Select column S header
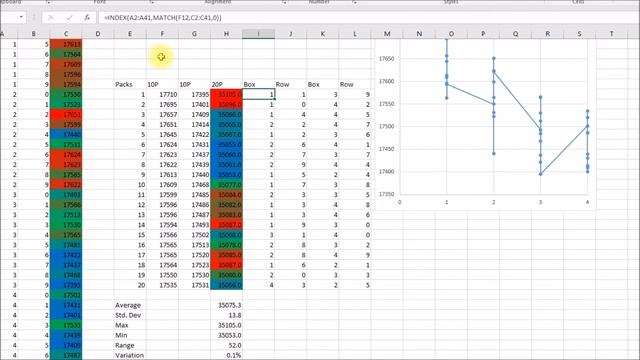This screenshot has height=360, width=640. point(580,34)
